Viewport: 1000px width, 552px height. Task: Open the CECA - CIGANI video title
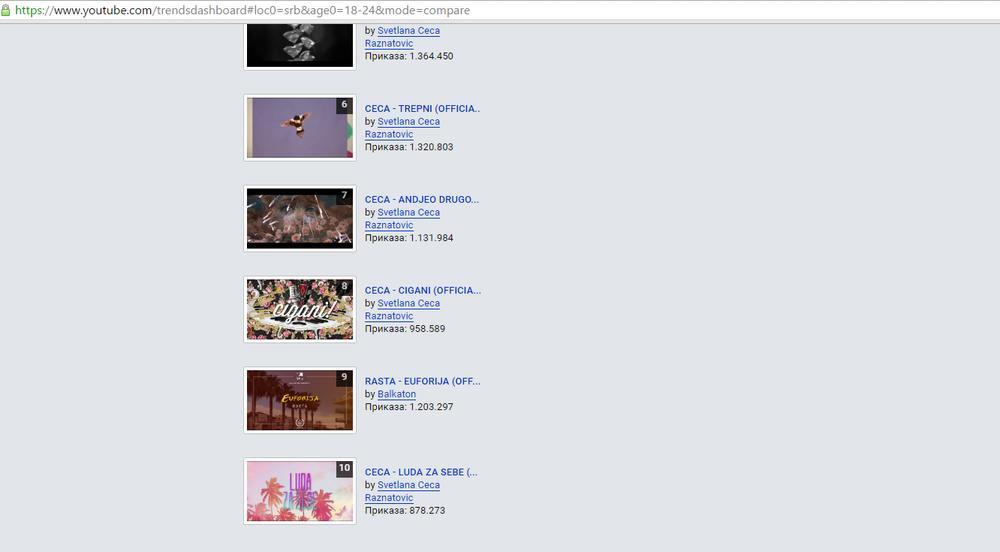[422, 290]
